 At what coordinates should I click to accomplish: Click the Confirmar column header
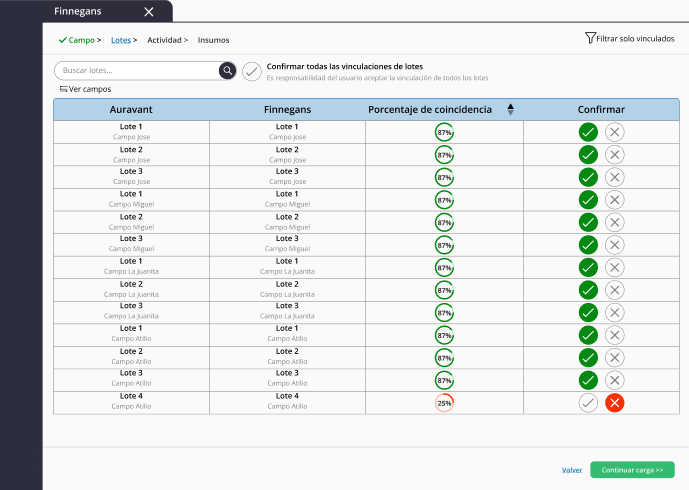pyautogui.click(x=601, y=109)
